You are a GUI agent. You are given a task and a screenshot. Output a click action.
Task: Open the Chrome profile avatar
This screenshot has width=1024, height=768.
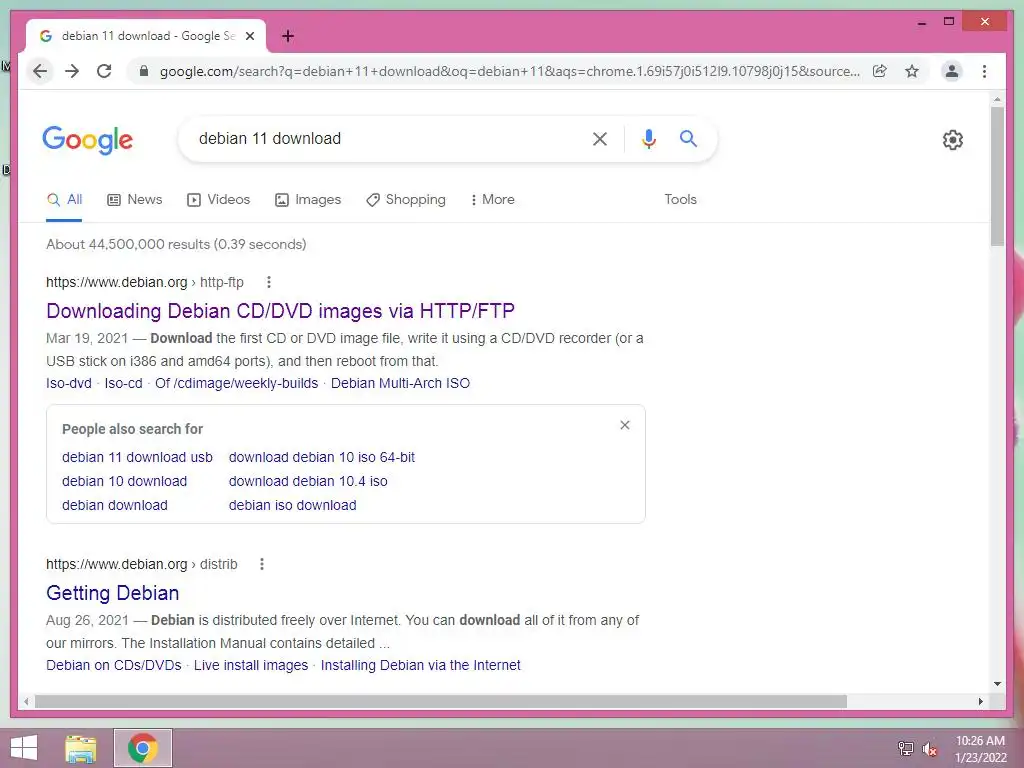pyautogui.click(x=952, y=71)
